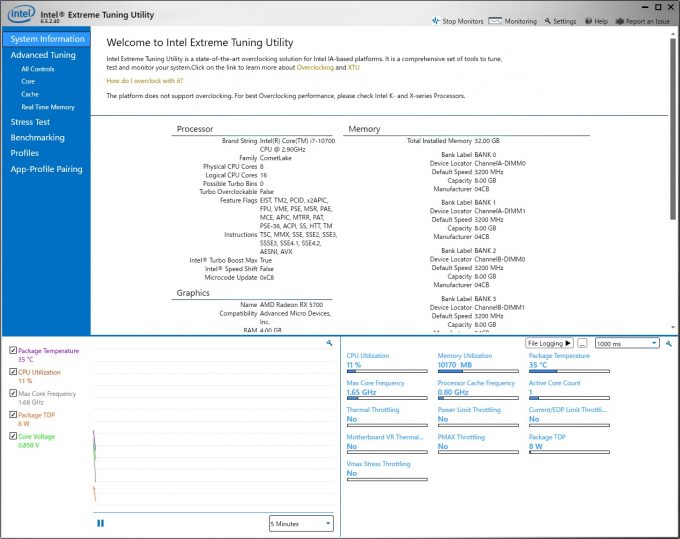Click Max Core Frequency 1.65 GHz value
This screenshot has height=539, width=680.
[x=361, y=392]
